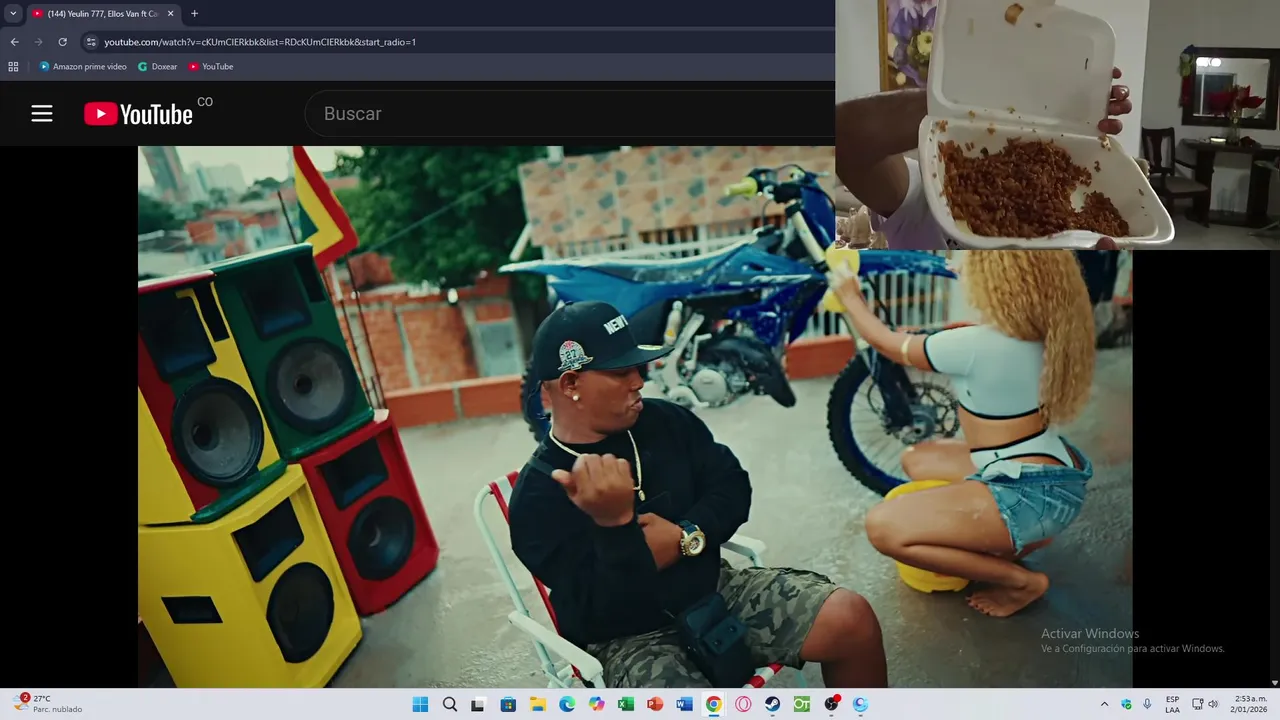The height and width of the screenshot is (720, 1280).
Task: Click the youtube.com URL in address bar
Action: click(260, 42)
